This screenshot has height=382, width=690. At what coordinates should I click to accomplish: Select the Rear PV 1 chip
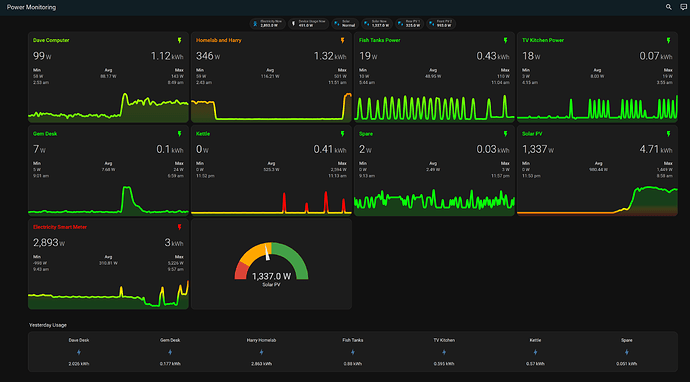[409, 24]
